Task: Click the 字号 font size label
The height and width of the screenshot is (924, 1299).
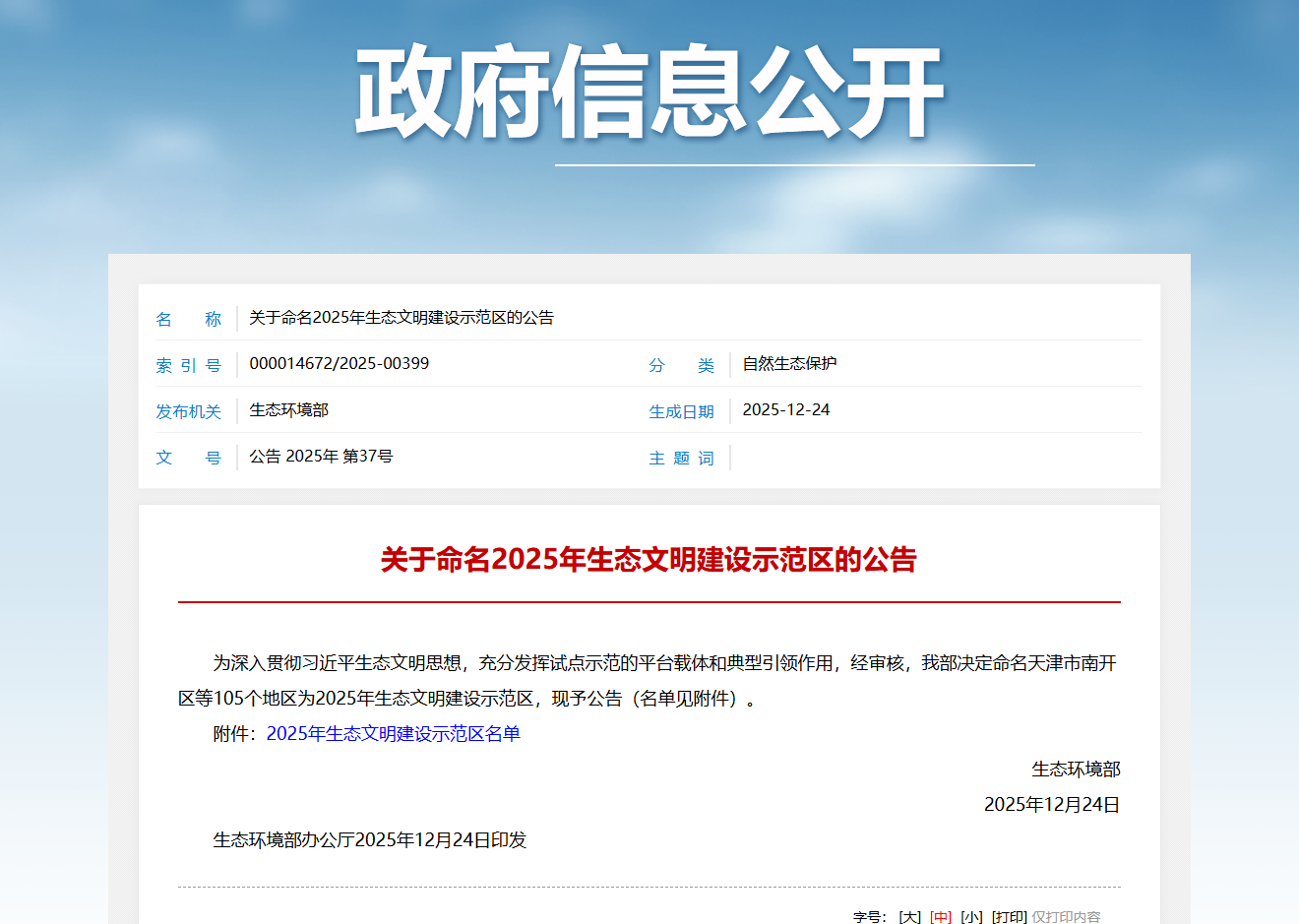Action: (x=869, y=916)
